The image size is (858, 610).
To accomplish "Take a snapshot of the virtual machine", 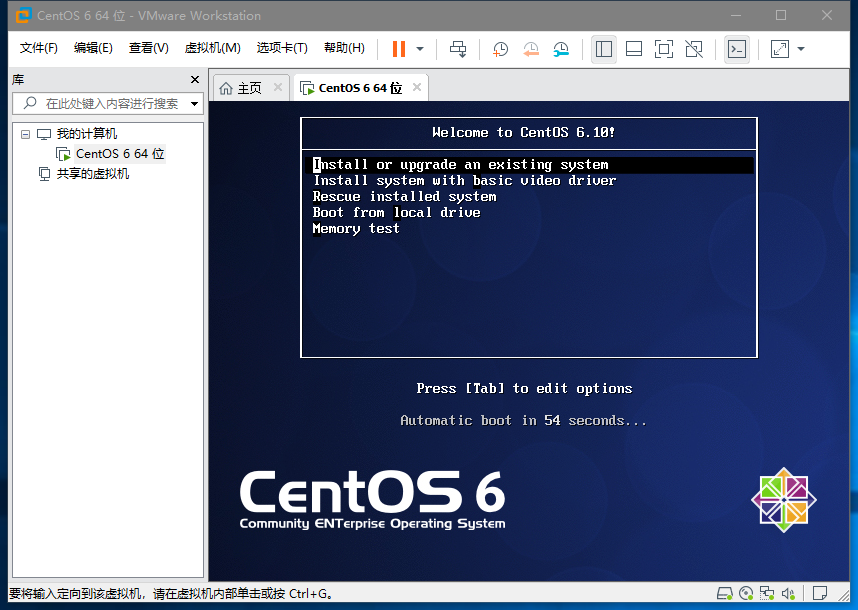I will point(500,48).
